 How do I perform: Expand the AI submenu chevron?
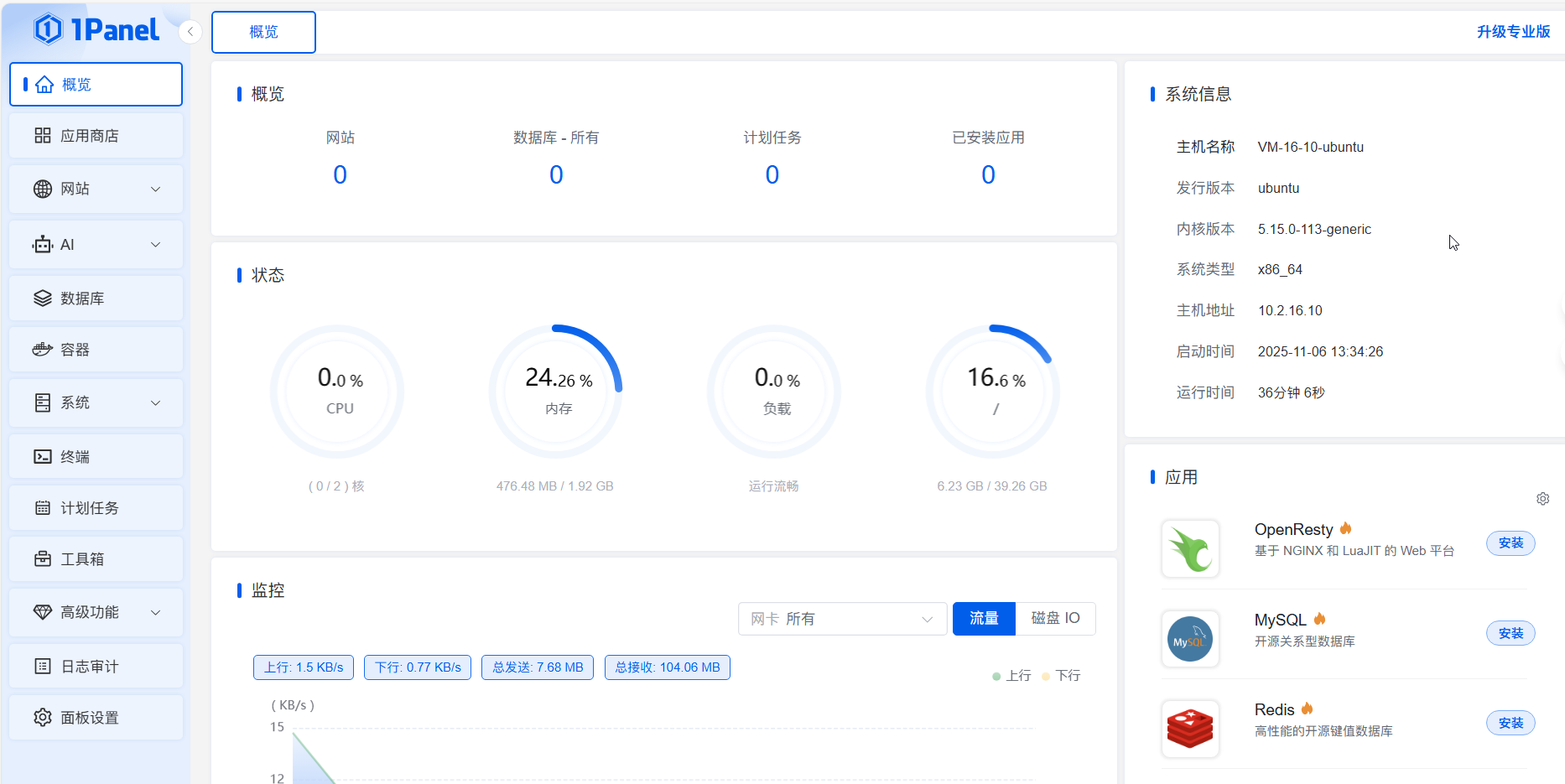point(155,245)
